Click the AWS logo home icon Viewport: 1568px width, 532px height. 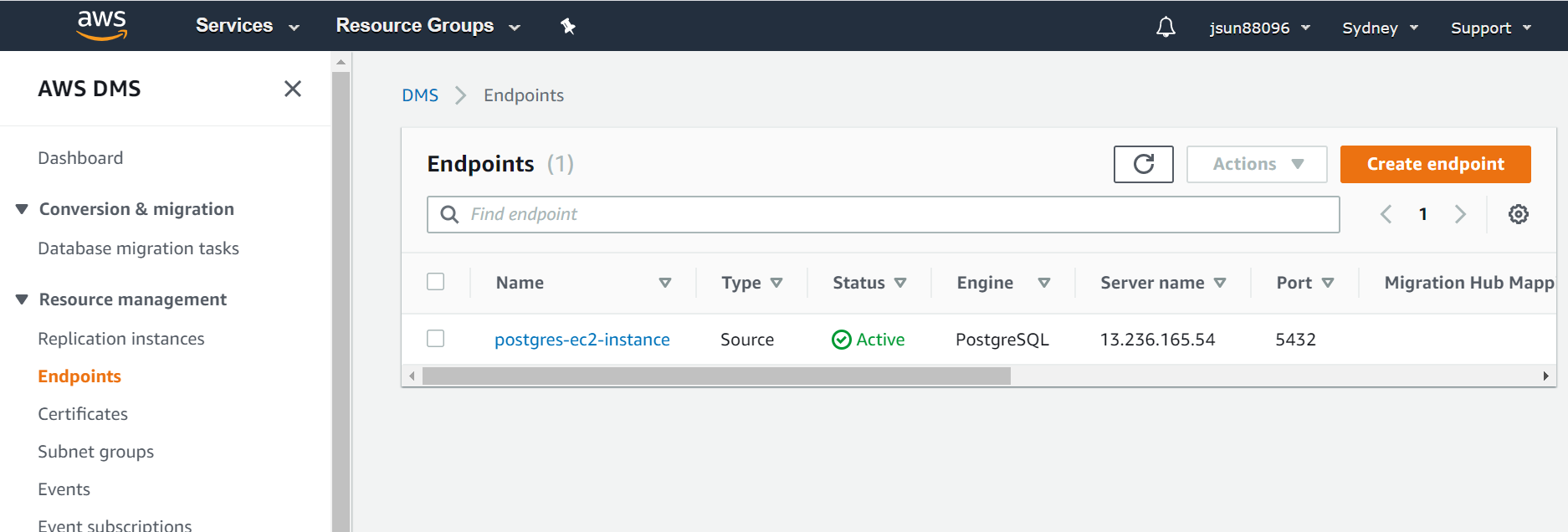point(101,25)
